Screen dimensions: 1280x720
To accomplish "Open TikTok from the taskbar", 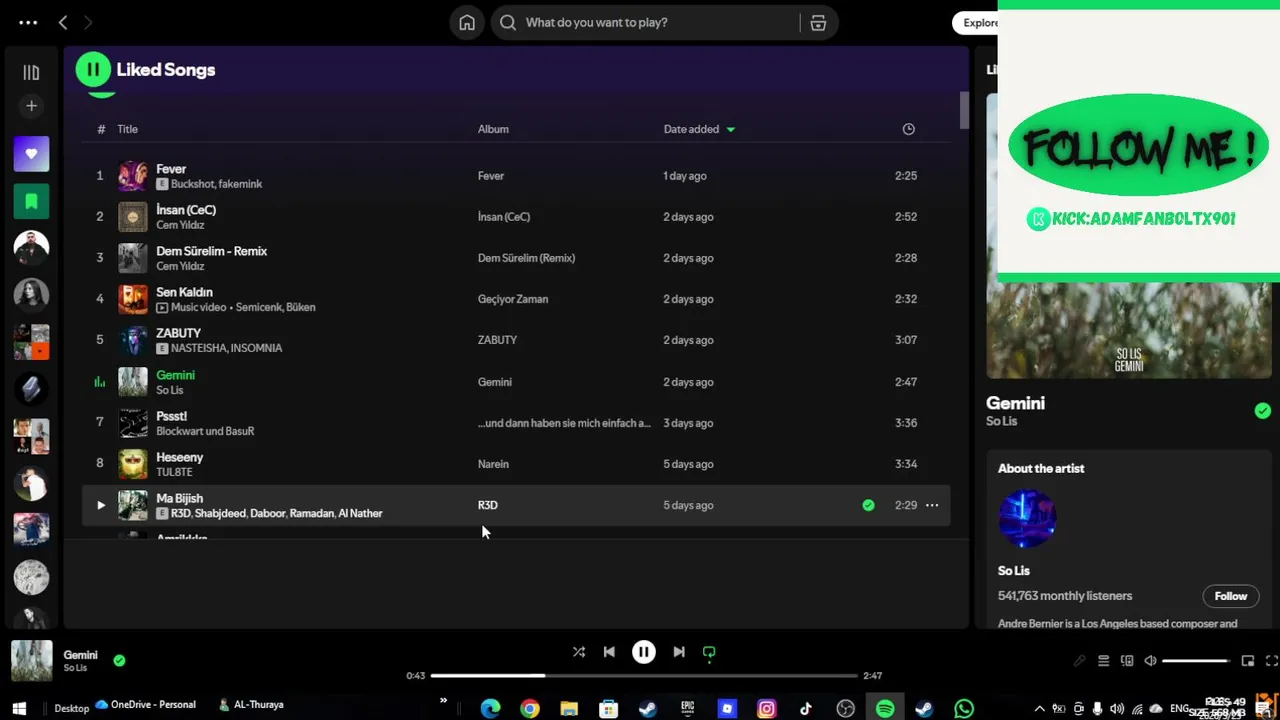I will (x=806, y=709).
